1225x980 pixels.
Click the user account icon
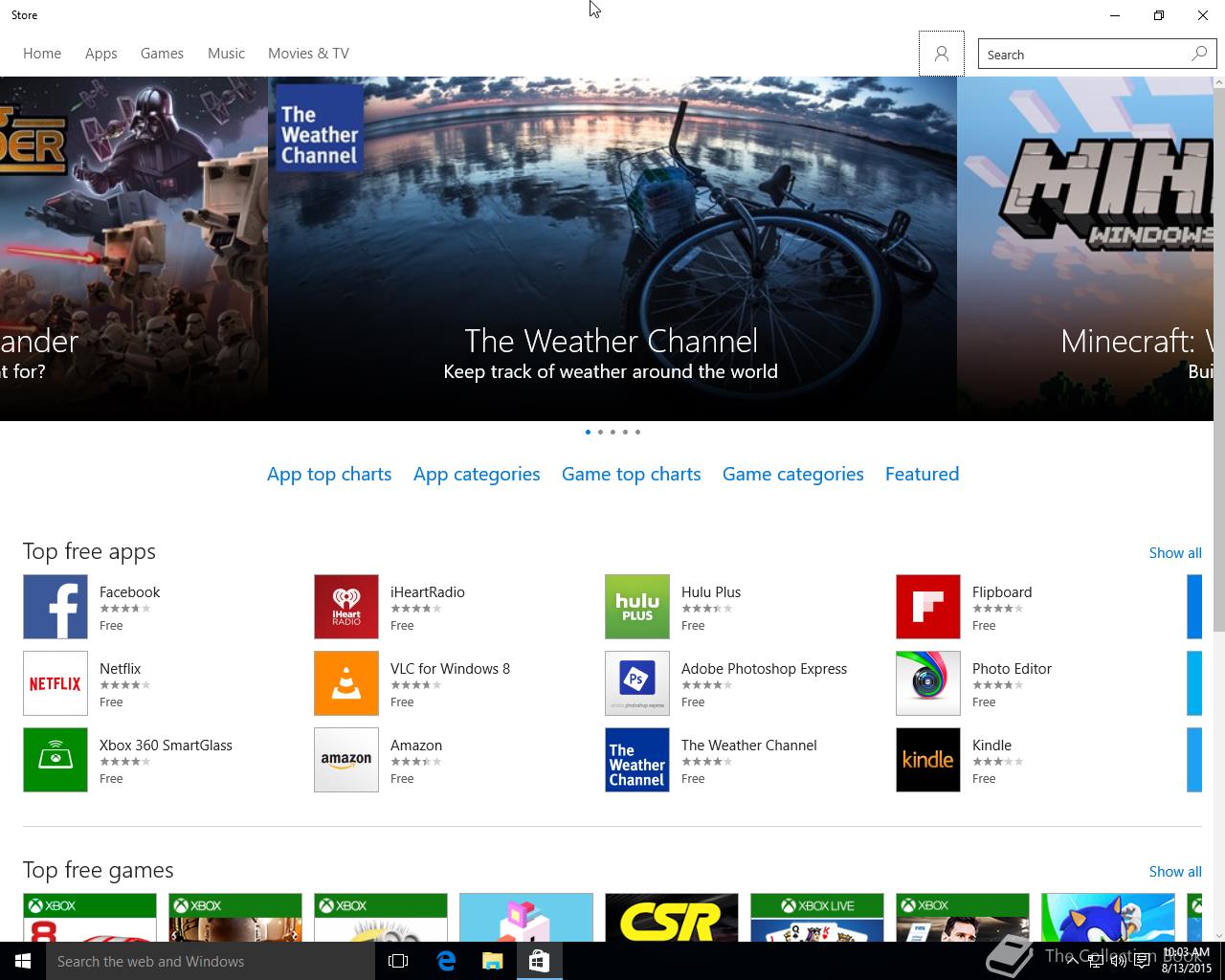pyautogui.click(x=942, y=54)
